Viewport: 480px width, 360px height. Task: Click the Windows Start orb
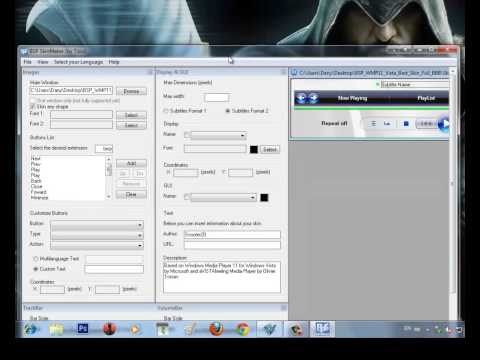tap(31, 329)
